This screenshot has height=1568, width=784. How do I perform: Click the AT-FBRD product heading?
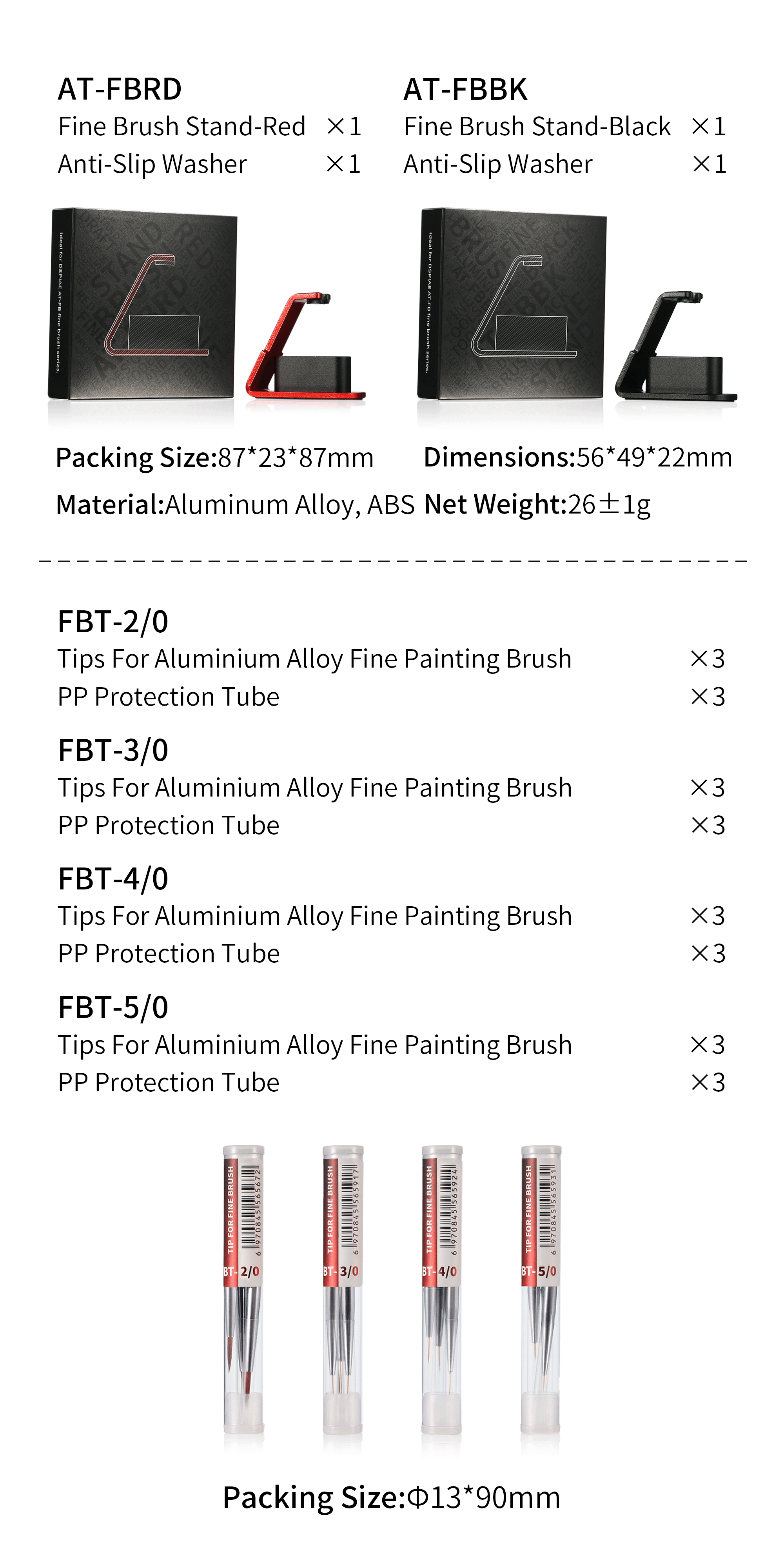(120, 89)
